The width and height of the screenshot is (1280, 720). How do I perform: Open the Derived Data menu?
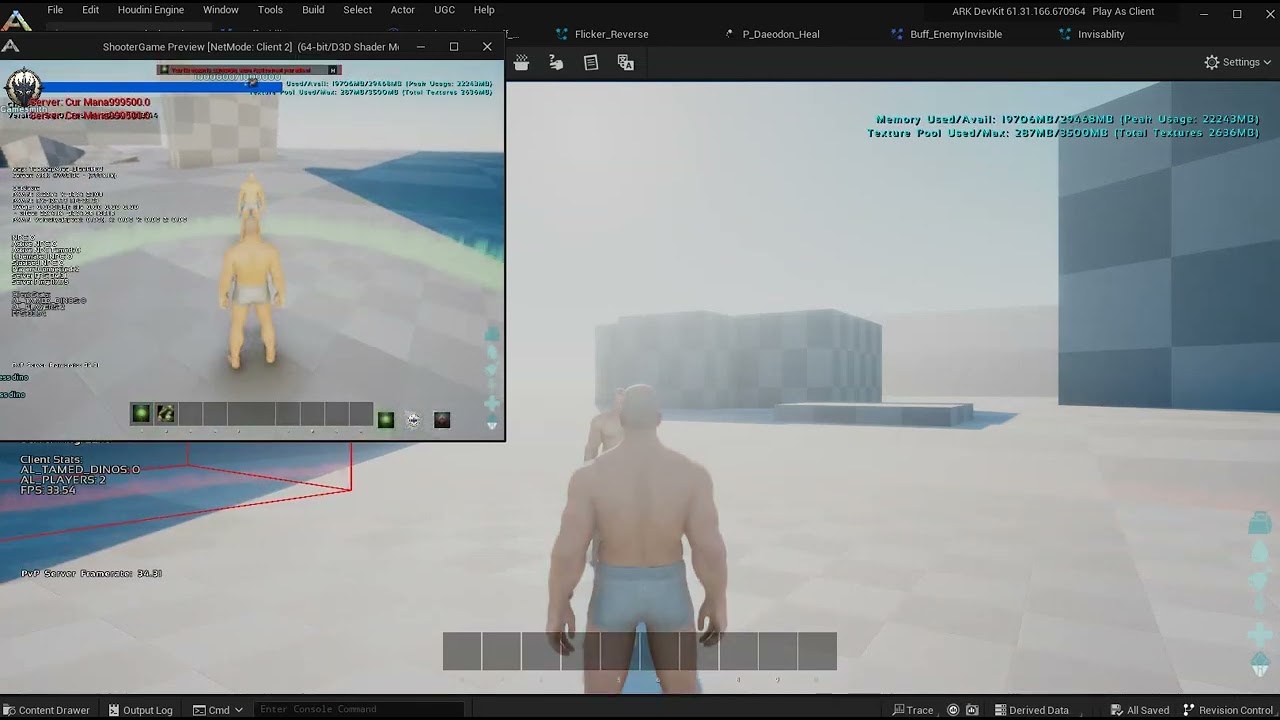coord(1030,710)
